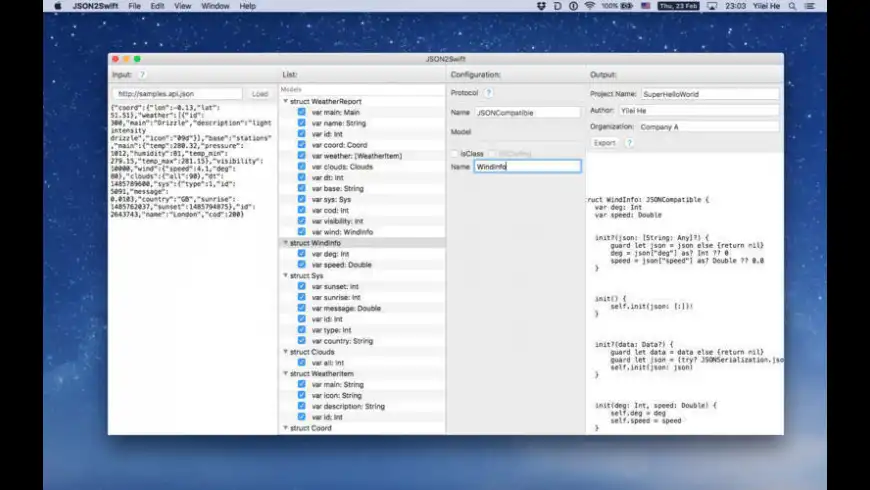Image resolution: width=870 pixels, height=490 pixels.
Task: Uncheck the 'var main: Main' checkbox
Action: 301,112
